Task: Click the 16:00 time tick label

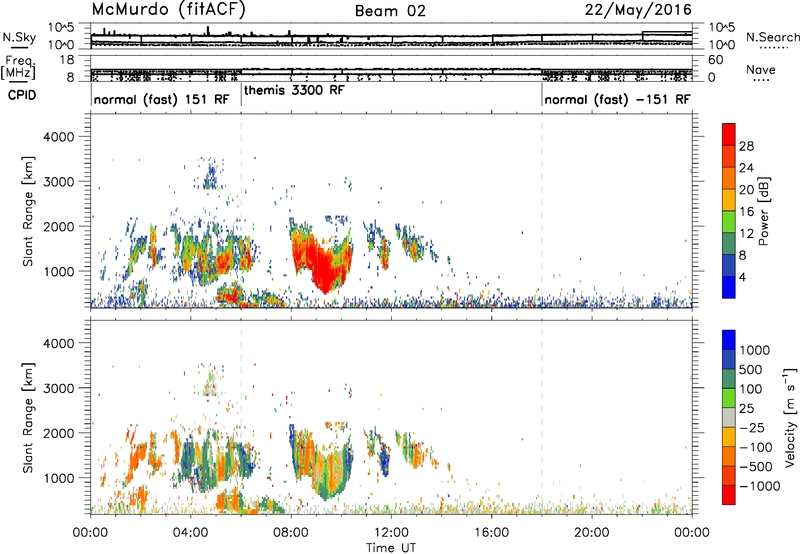Action: [x=491, y=532]
